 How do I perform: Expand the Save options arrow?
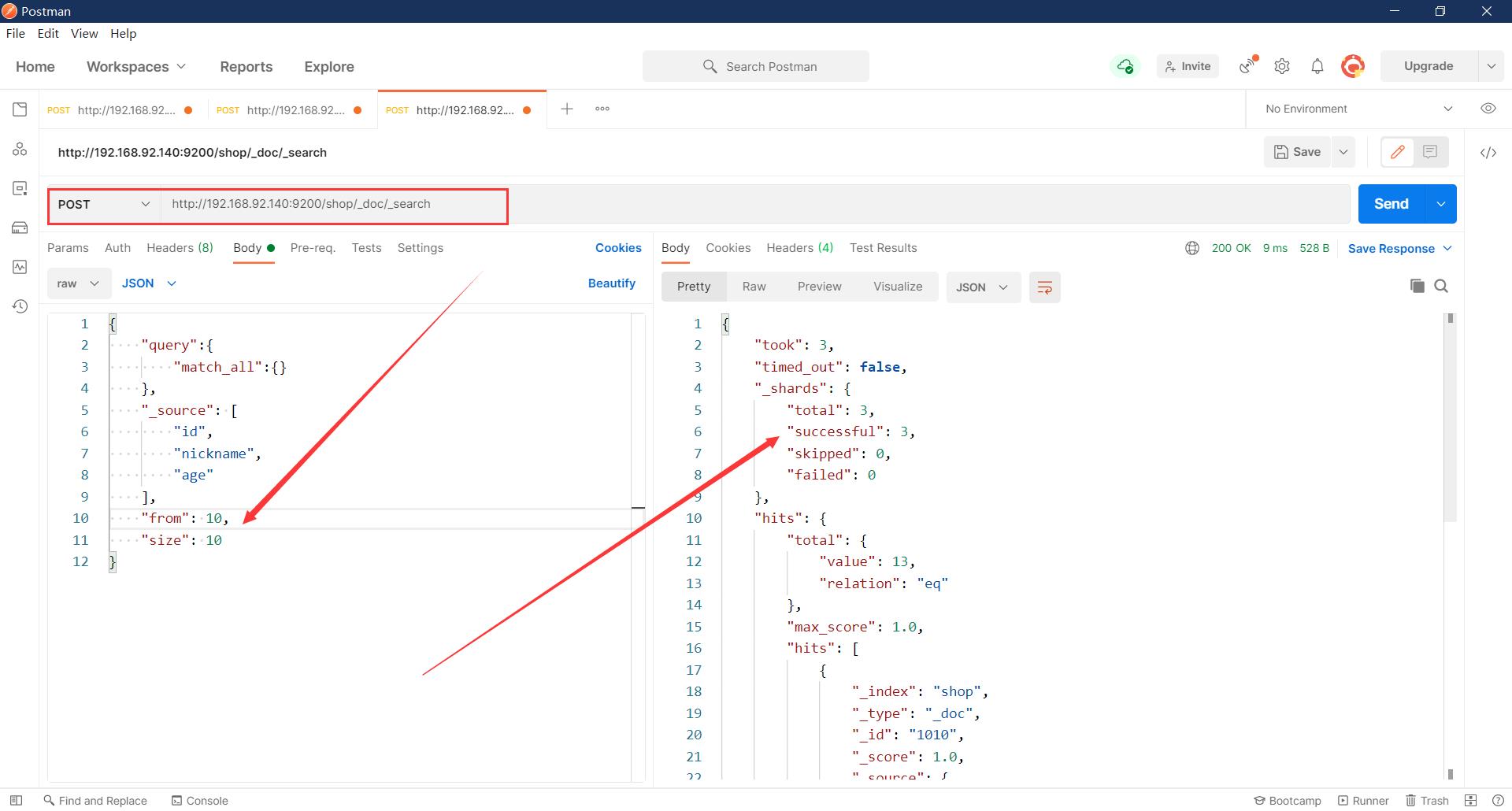click(x=1343, y=152)
